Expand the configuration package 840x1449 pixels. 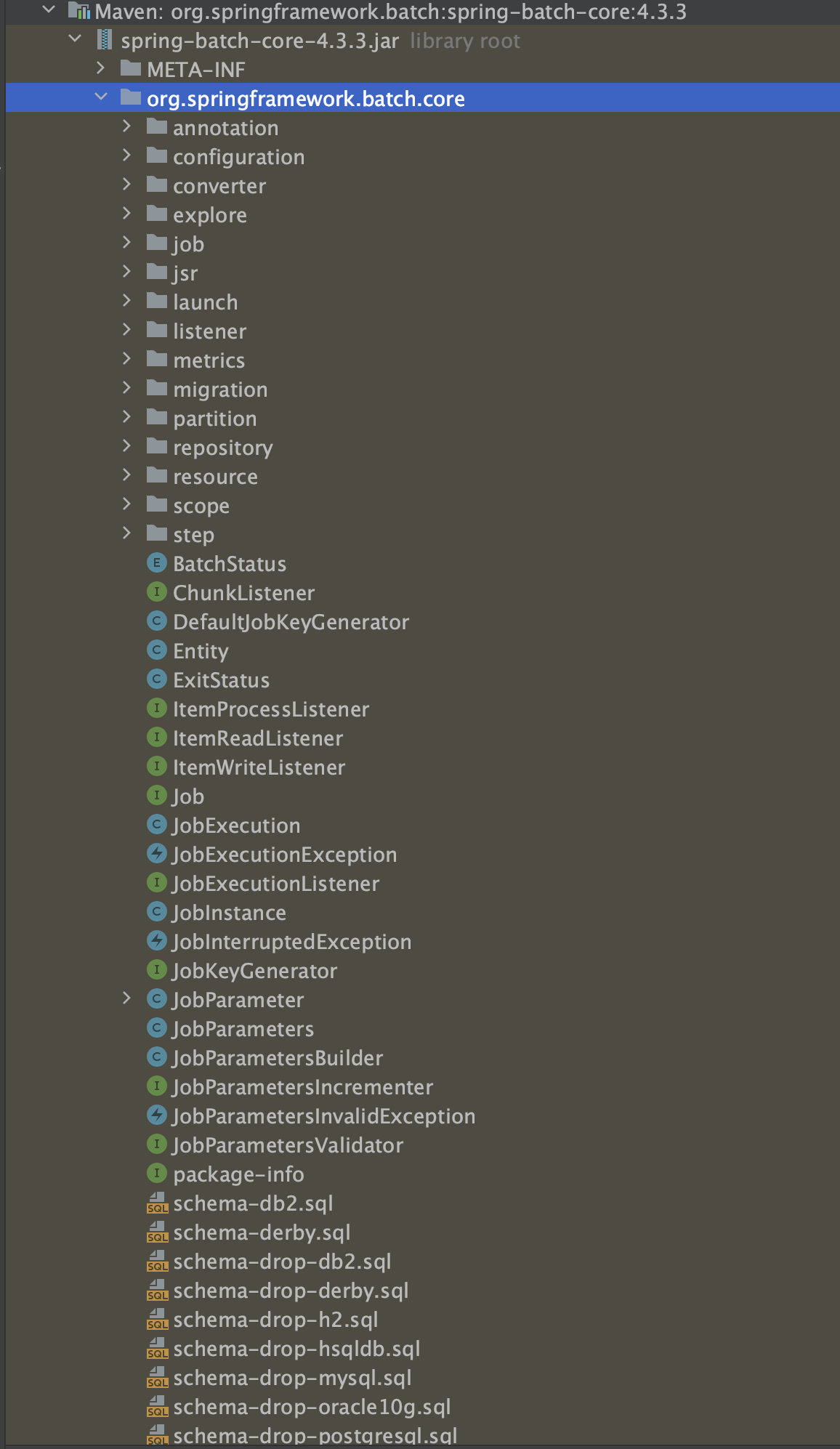127,156
